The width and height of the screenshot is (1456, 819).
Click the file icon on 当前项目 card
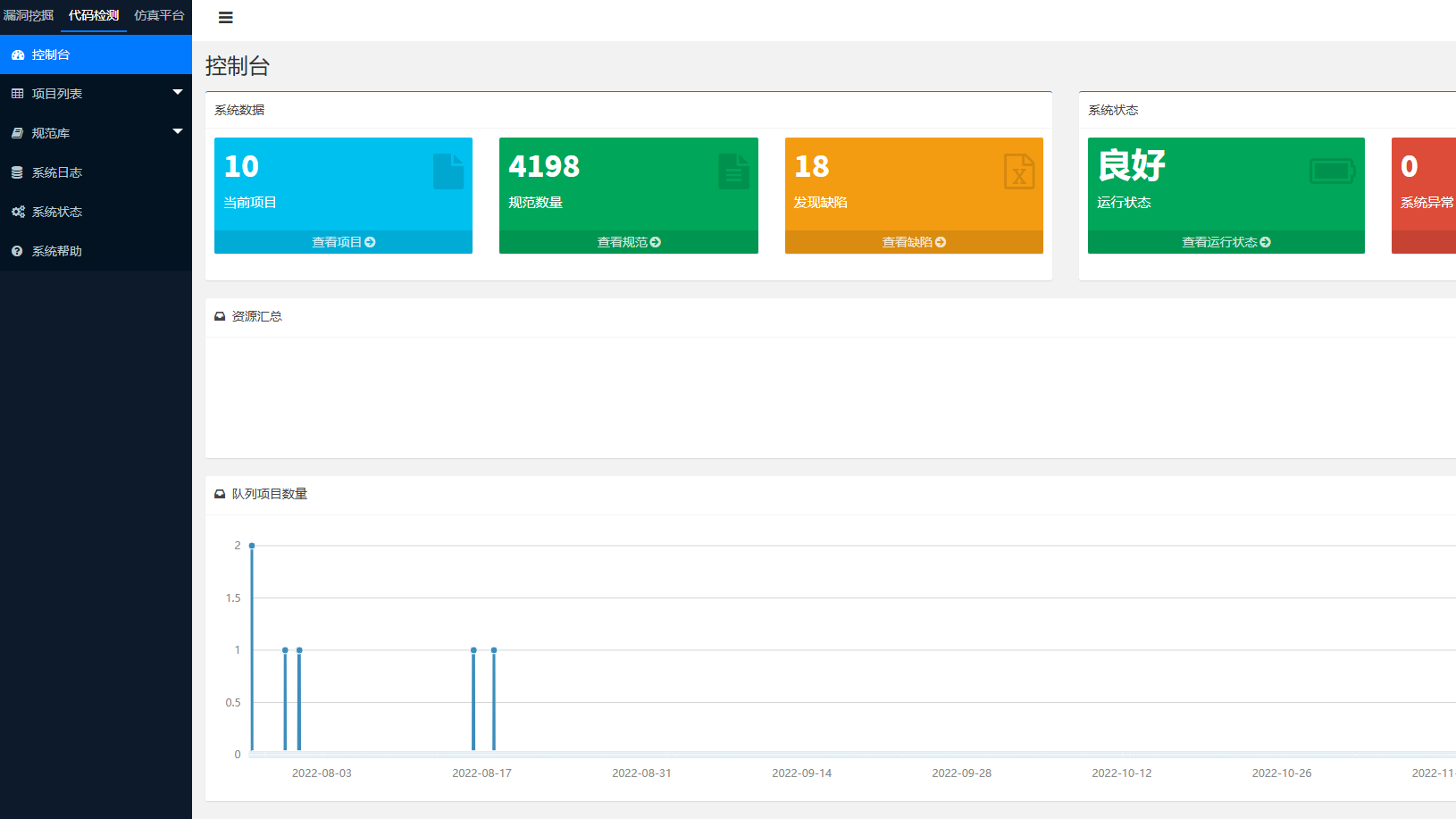coord(448,171)
